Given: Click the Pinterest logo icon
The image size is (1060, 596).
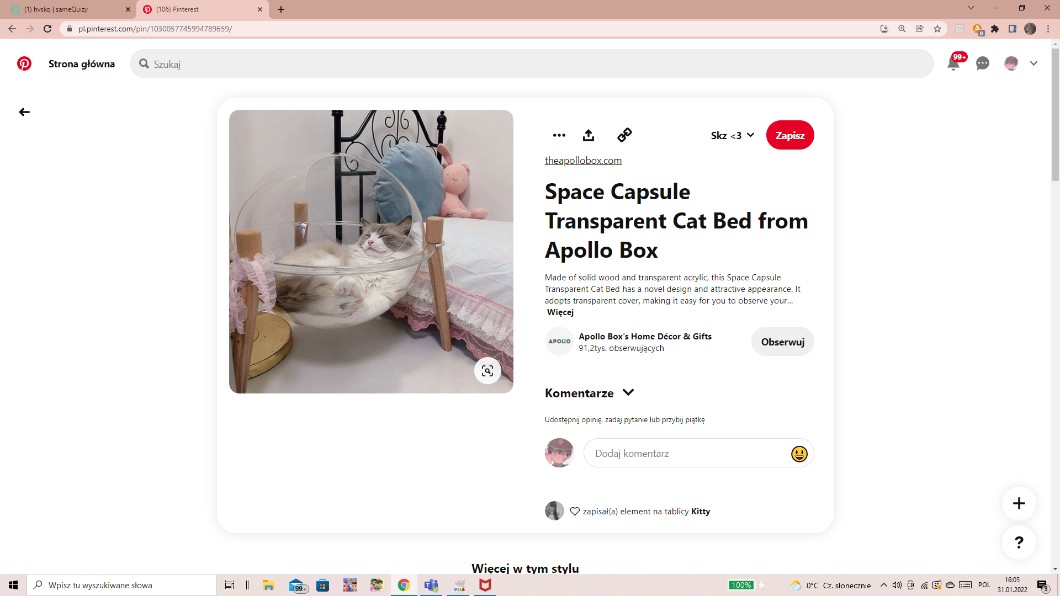Looking at the screenshot, I should (x=24, y=63).
